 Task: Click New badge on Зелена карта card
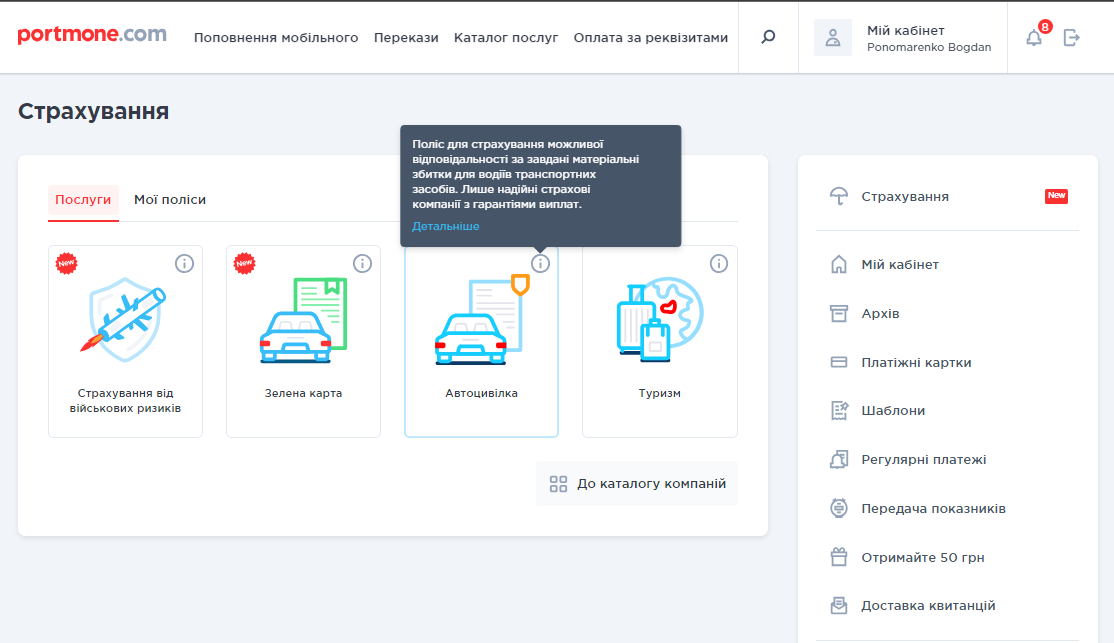point(244,264)
